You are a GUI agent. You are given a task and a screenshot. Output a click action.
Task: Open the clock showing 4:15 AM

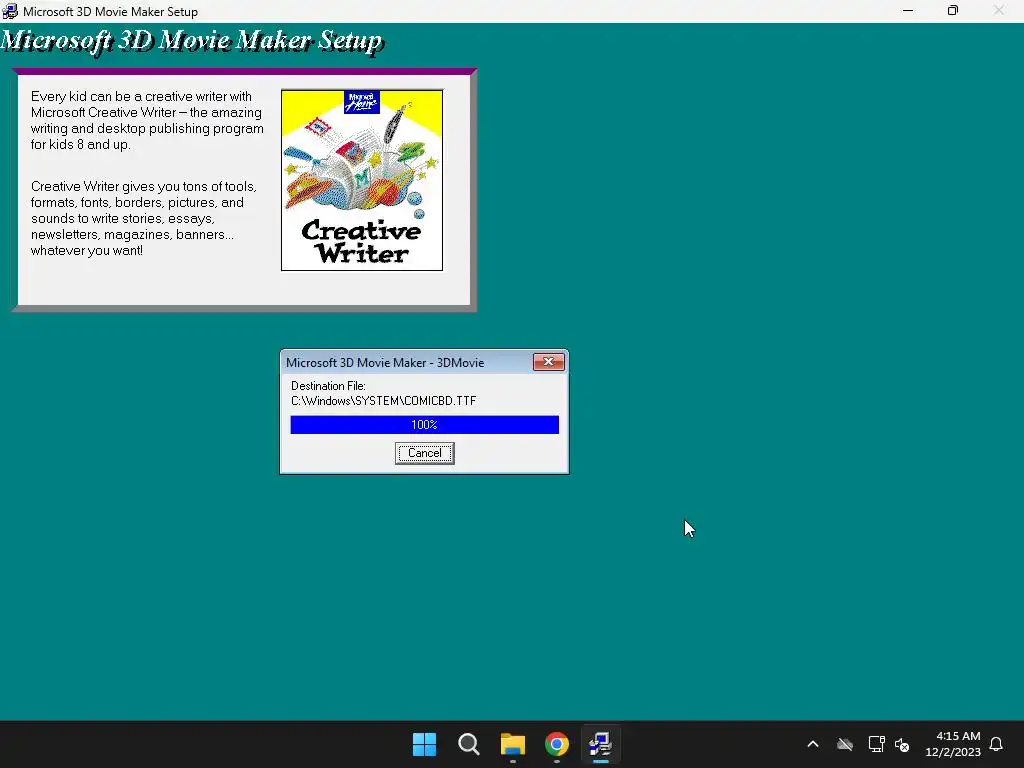(953, 744)
